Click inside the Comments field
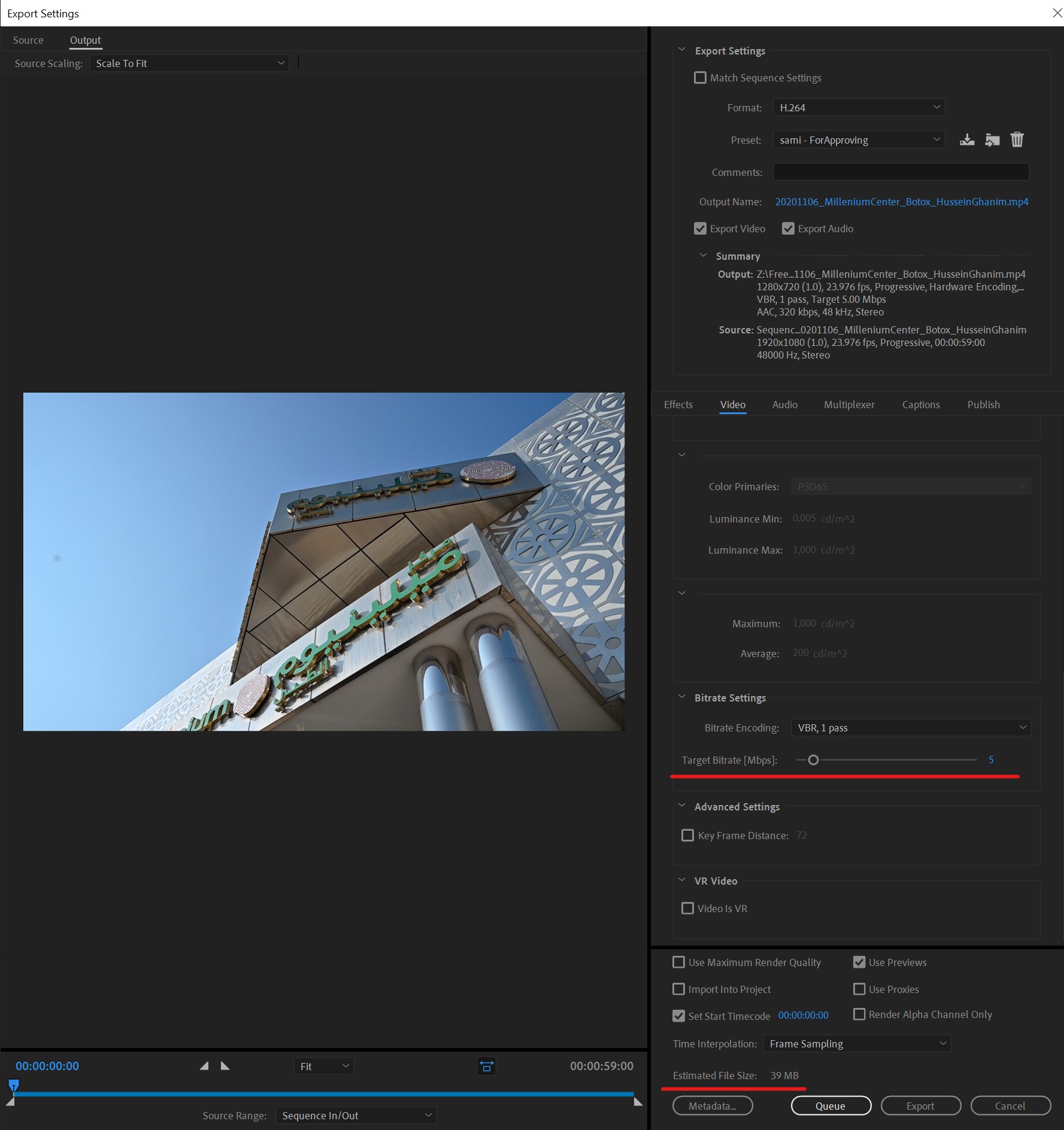This screenshot has height=1130, width=1064. pyautogui.click(x=901, y=172)
